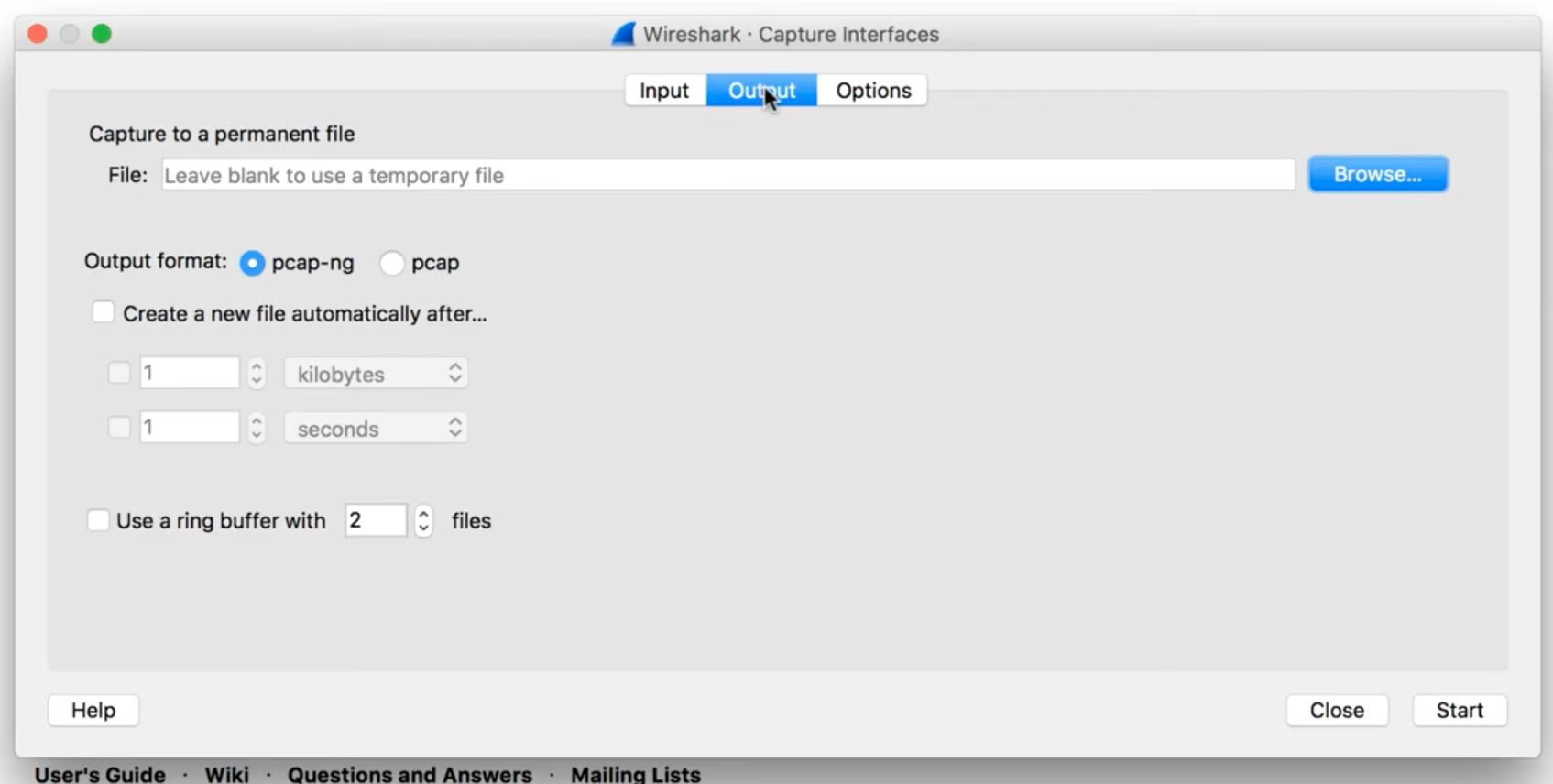Tick the kilobytes size limit checkbox
Viewport: 1553px width, 784px height.
(119, 373)
